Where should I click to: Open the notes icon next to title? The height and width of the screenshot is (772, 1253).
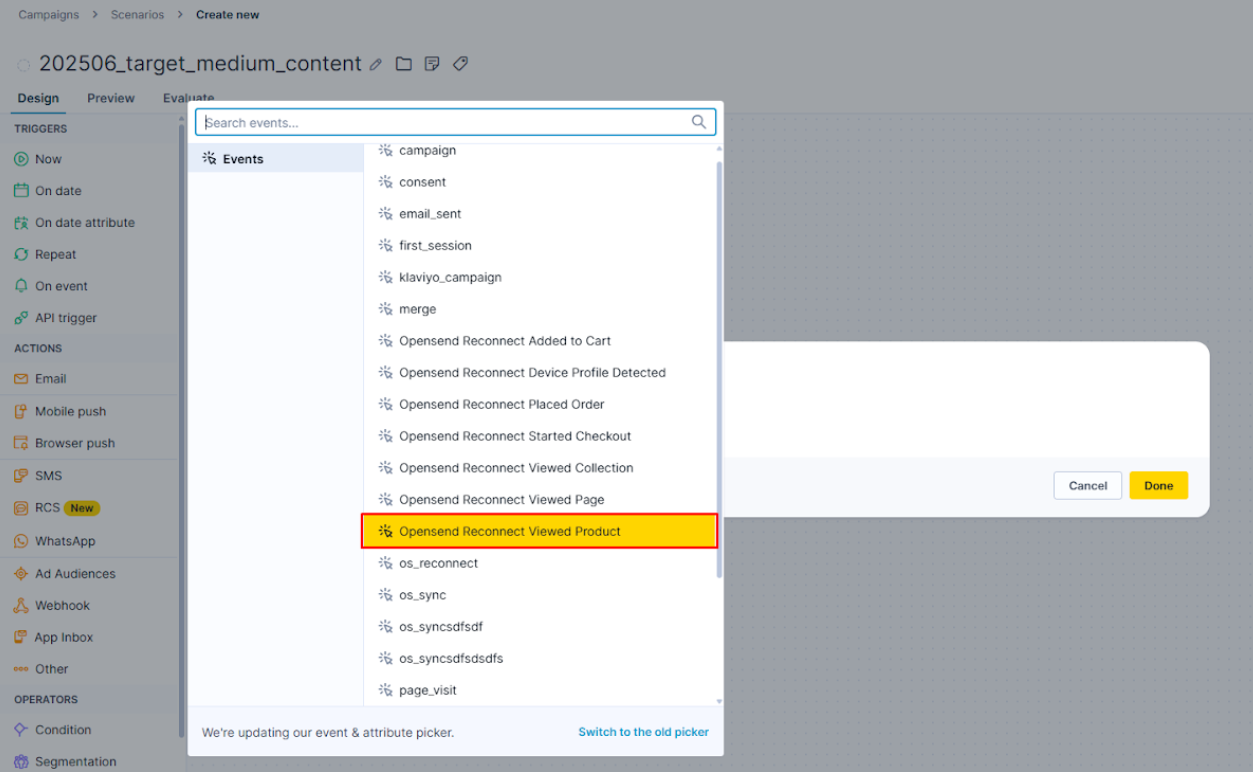(x=432, y=64)
